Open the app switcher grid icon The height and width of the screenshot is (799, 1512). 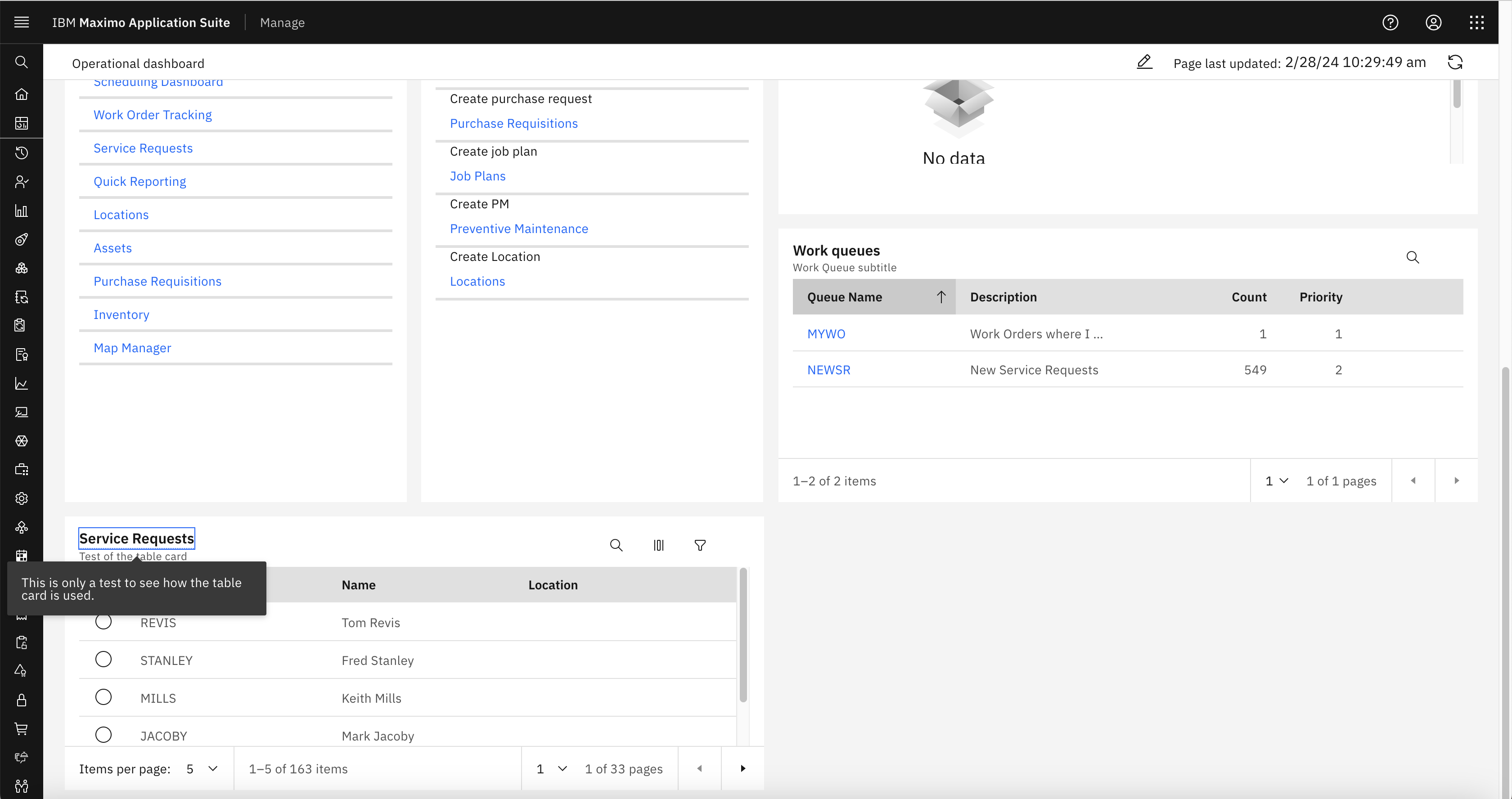[x=1477, y=22]
